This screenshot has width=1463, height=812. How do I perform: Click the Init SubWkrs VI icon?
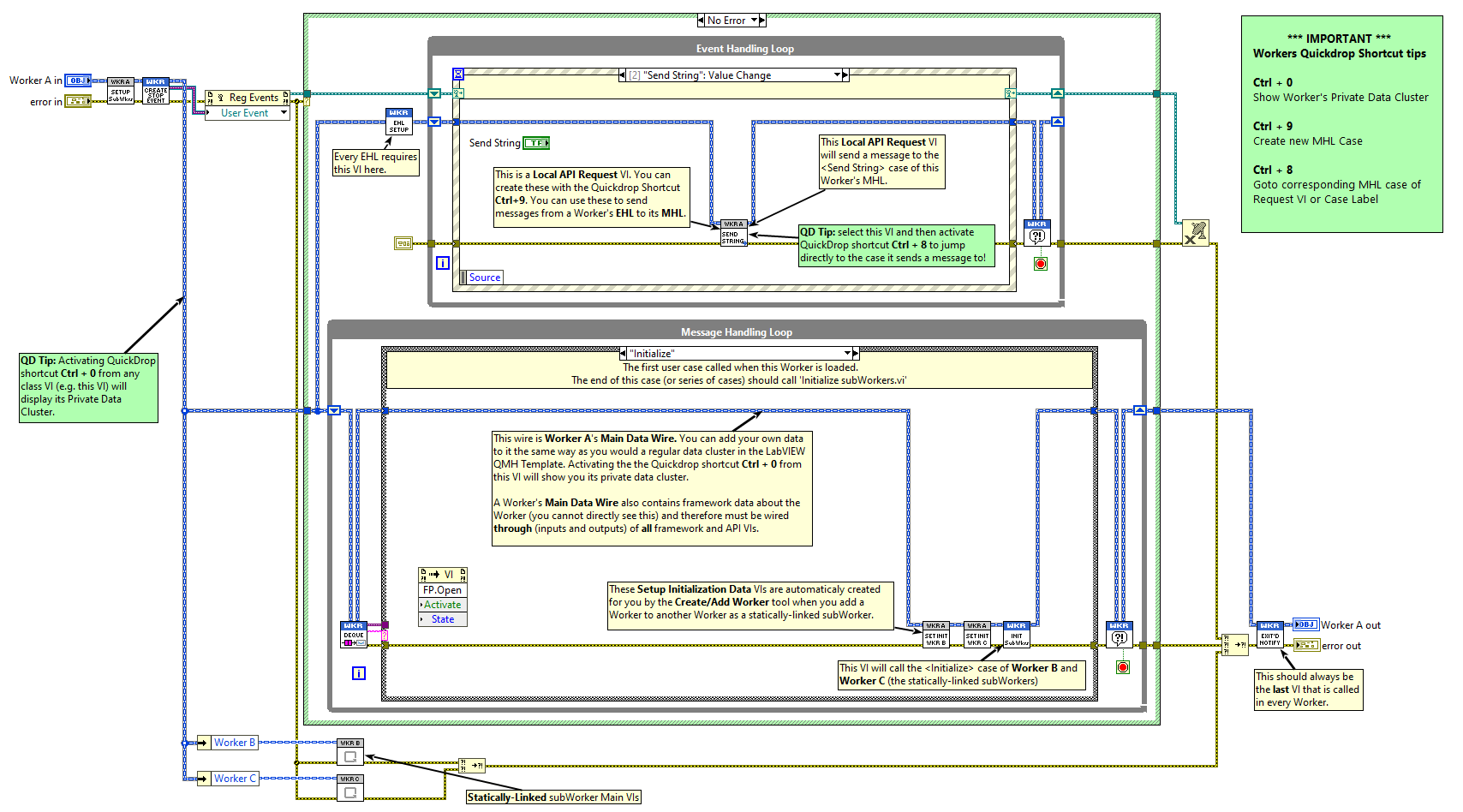[1017, 635]
